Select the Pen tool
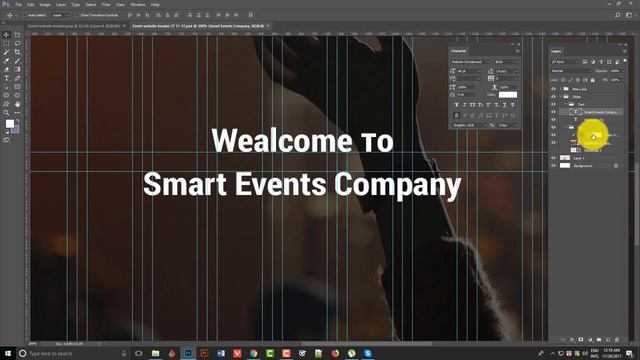 [x=17, y=78]
